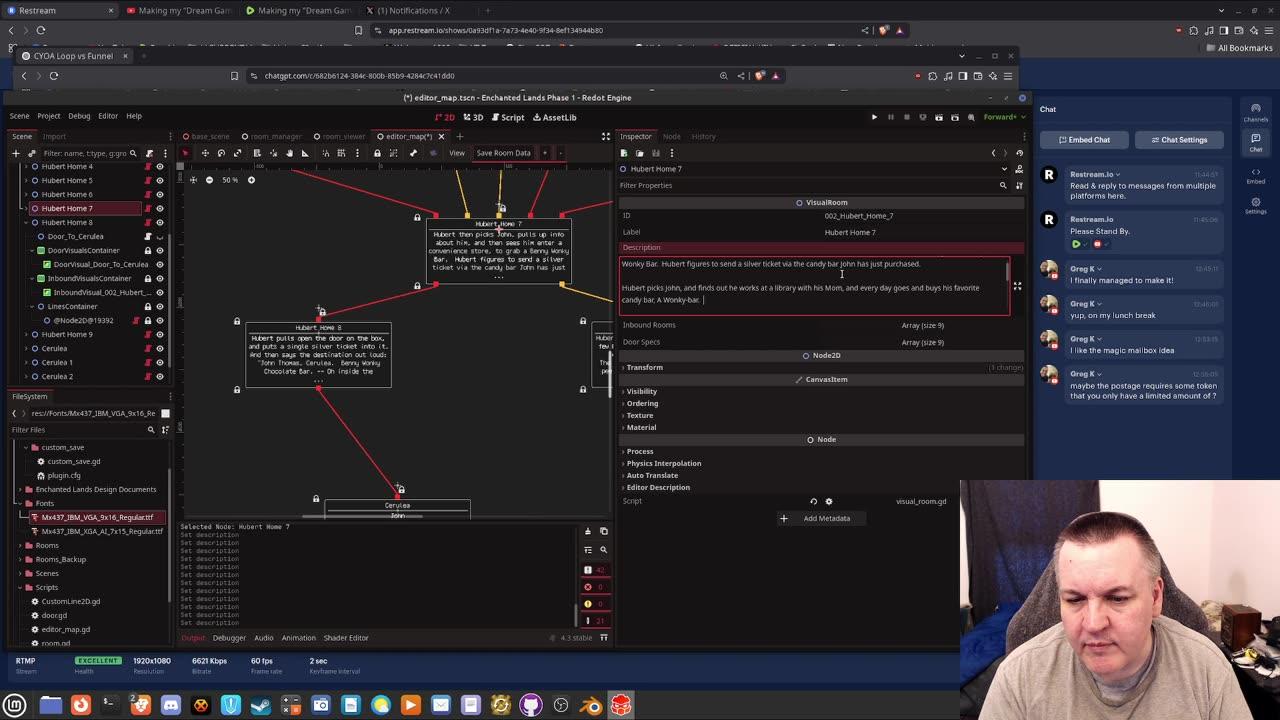The width and height of the screenshot is (1280, 720).
Task: Open the Node tab in Inspector
Action: pyautogui.click(x=671, y=136)
